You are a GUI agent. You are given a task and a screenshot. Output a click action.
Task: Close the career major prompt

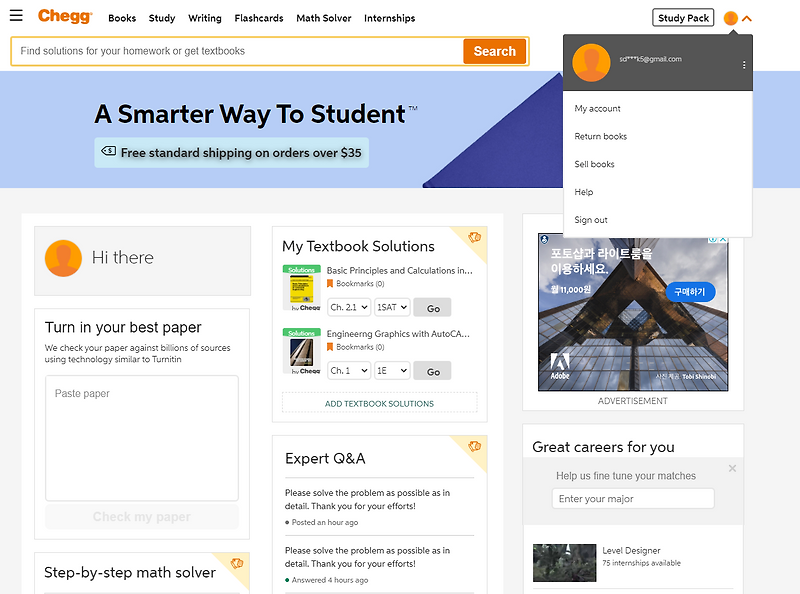(732, 468)
